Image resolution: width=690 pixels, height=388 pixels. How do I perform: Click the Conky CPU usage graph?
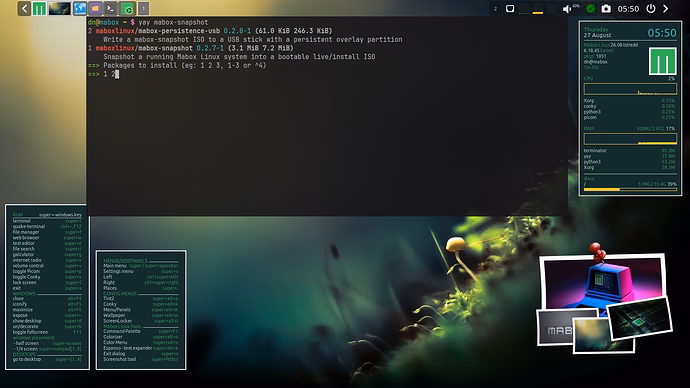(x=630, y=89)
